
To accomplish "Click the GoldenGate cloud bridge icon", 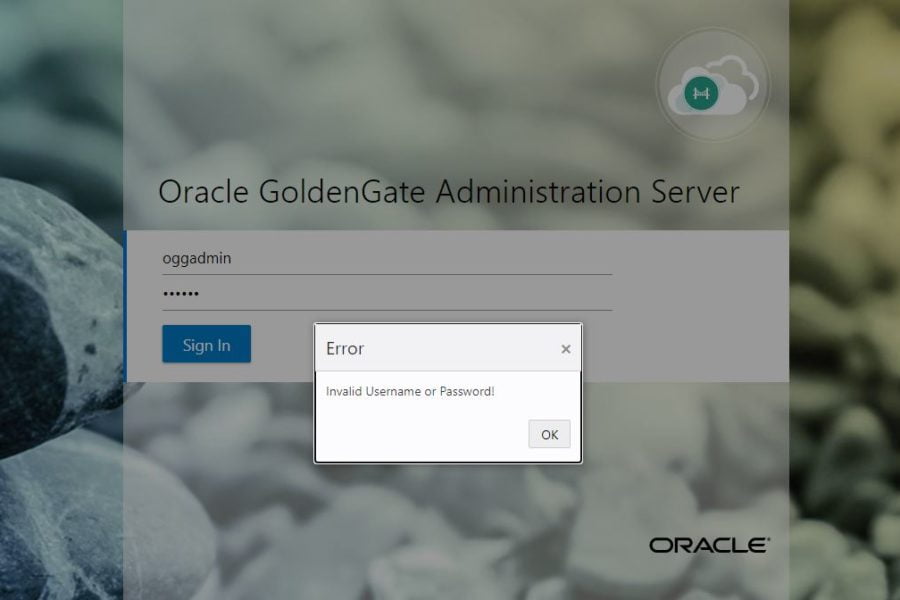I will [x=712, y=85].
